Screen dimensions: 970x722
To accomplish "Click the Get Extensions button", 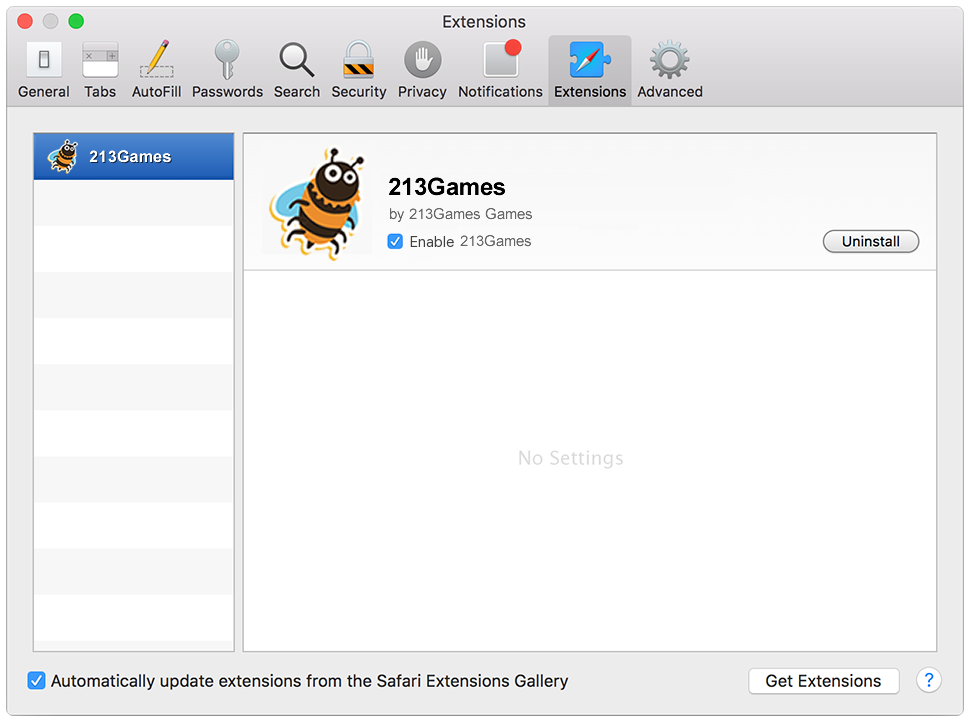I will (x=823, y=681).
